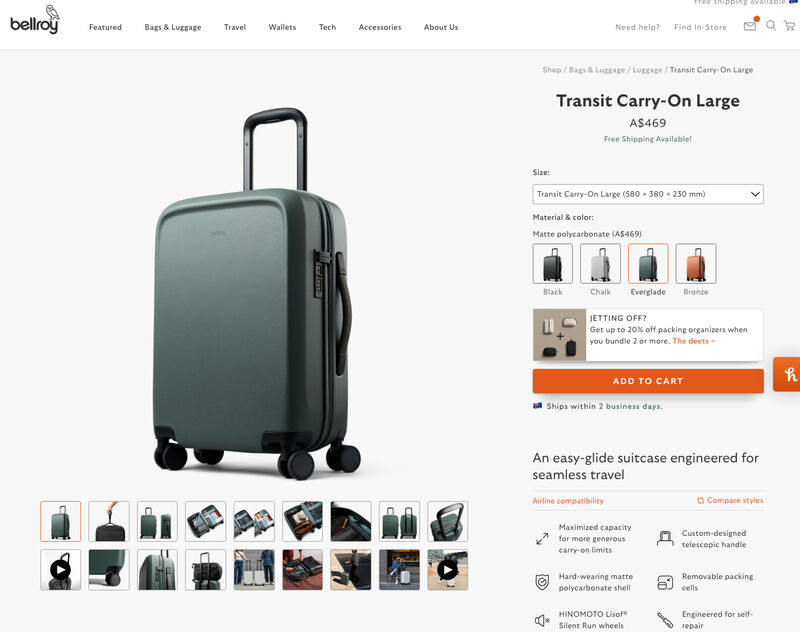Open the Airline compatibility link
The width and height of the screenshot is (800, 632).
point(568,501)
